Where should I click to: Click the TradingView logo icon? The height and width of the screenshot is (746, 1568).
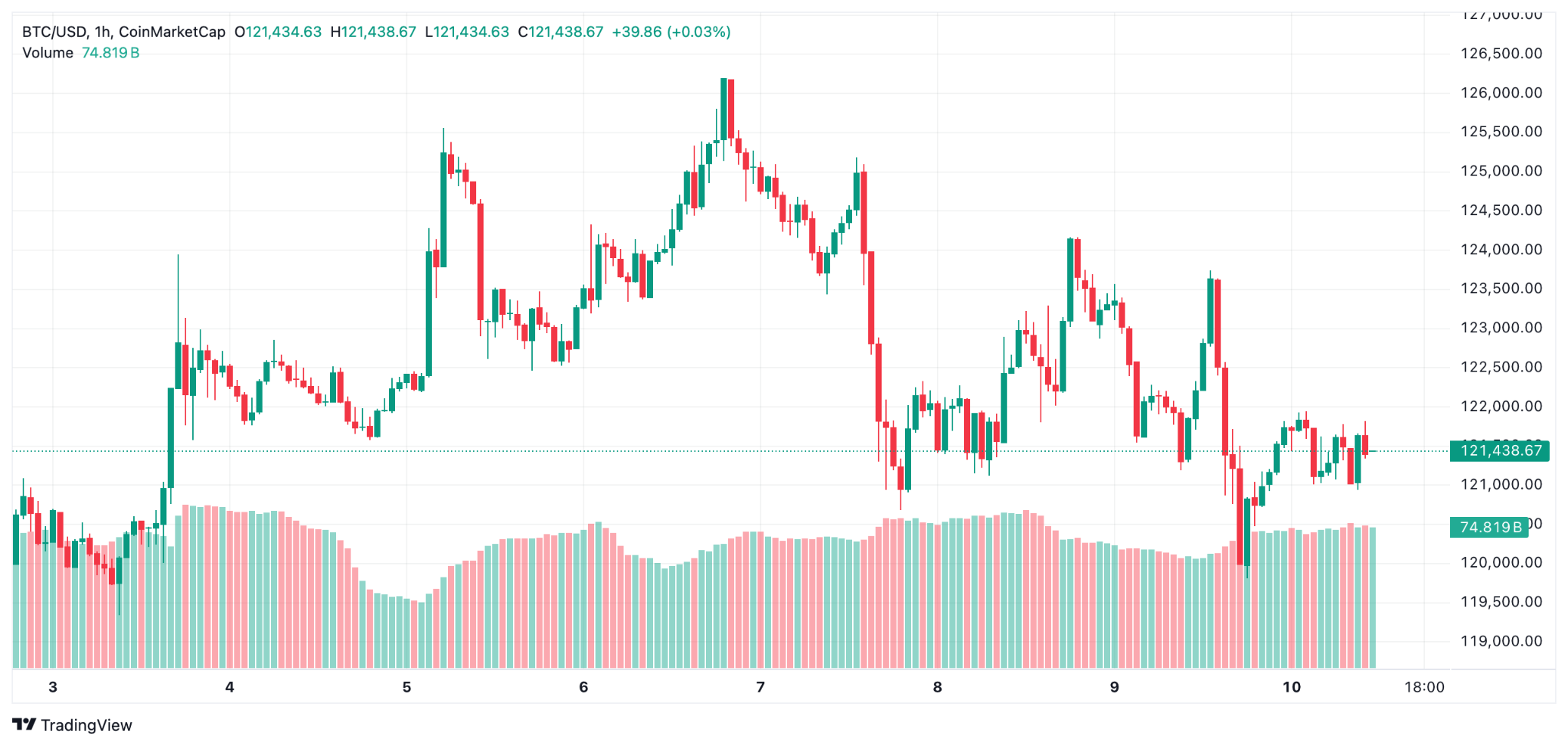pos(24,725)
